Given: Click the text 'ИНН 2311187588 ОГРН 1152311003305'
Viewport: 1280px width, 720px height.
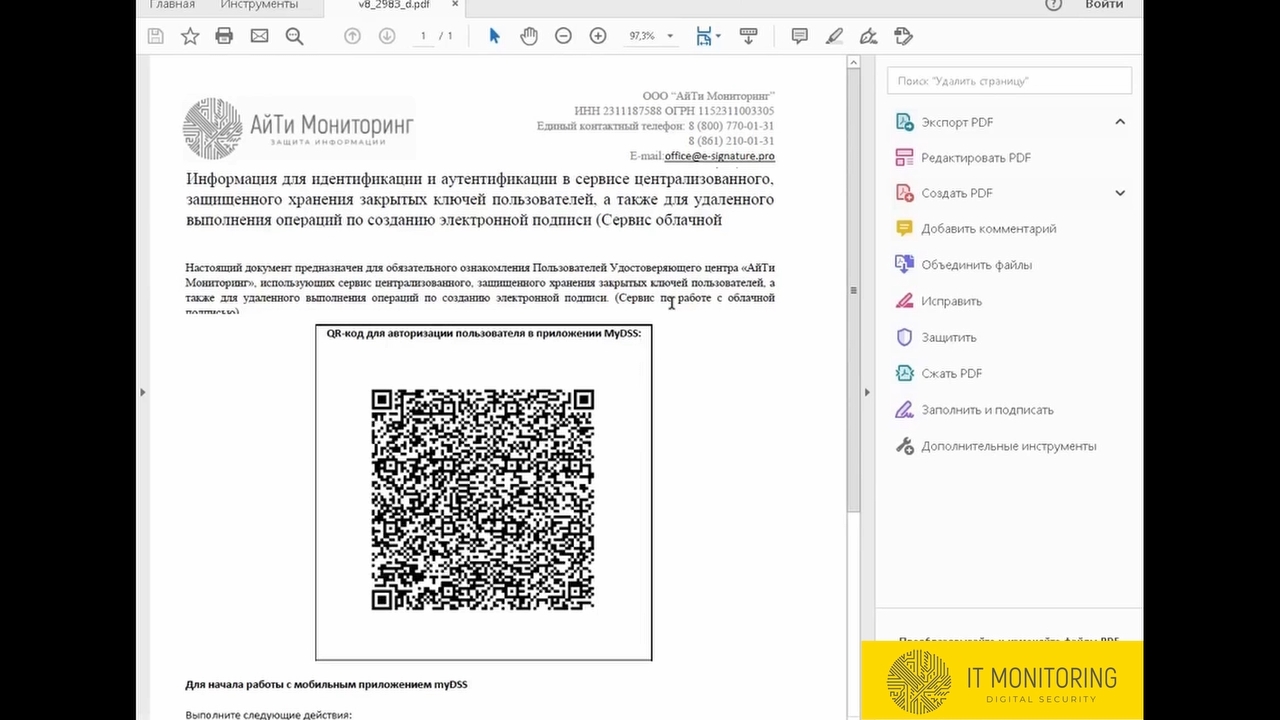Looking at the screenshot, I should tap(674, 111).
